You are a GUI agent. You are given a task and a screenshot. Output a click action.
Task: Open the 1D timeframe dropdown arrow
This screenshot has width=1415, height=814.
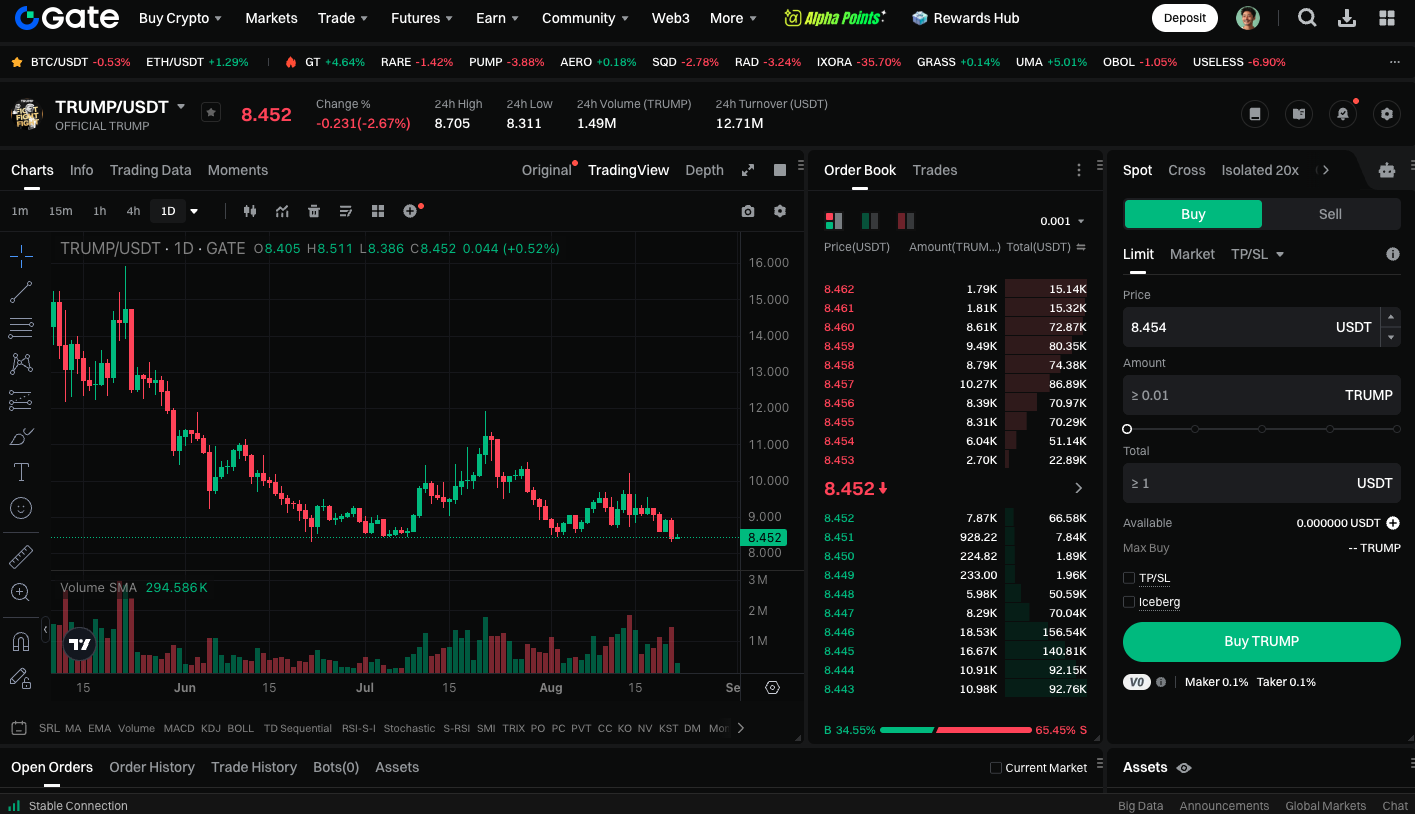pyautogui.click(x=194, y=211)
